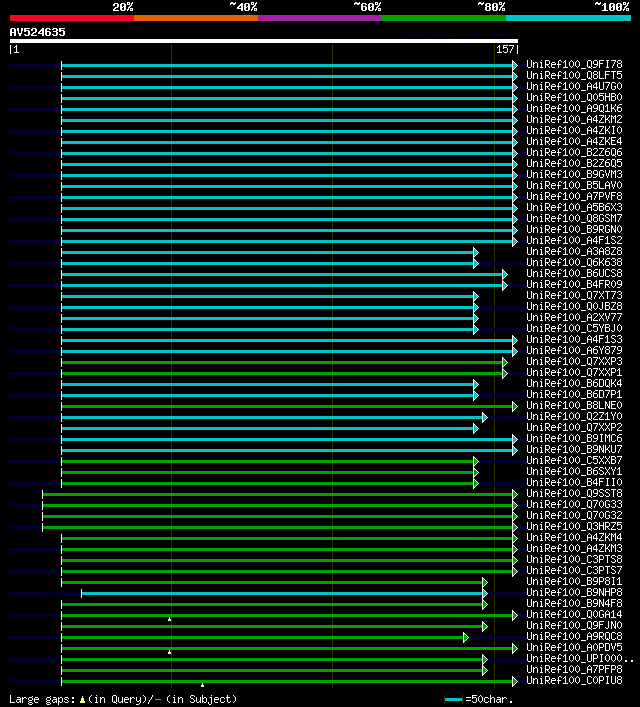The width and height of the screenshot is (640, 707).
Task: Click the red 20% identity legend segment
Action: click(72, 18)
